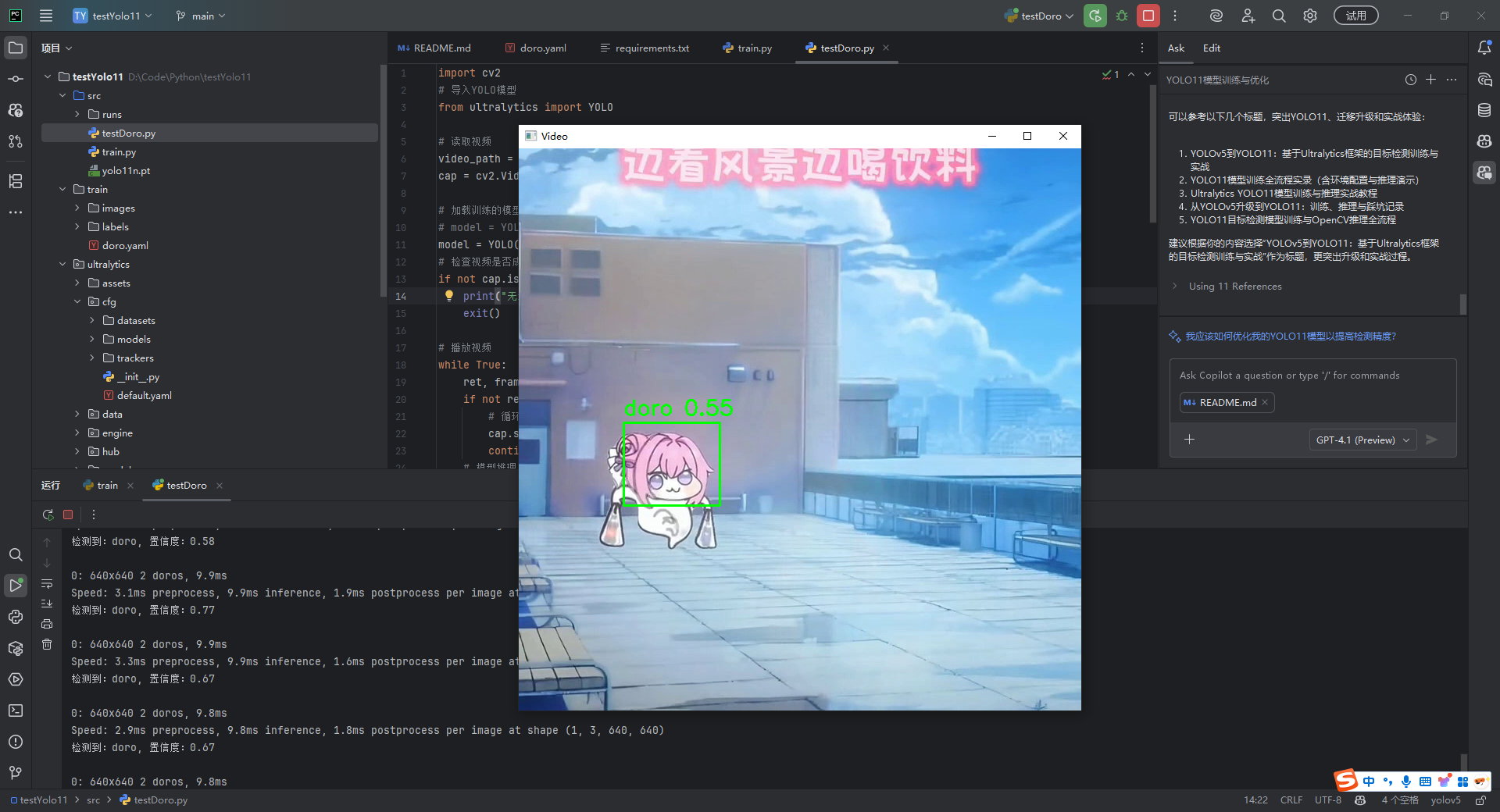Toggle scroll-to-end in the run console
1500x812 pixels.
click(47, 604)
